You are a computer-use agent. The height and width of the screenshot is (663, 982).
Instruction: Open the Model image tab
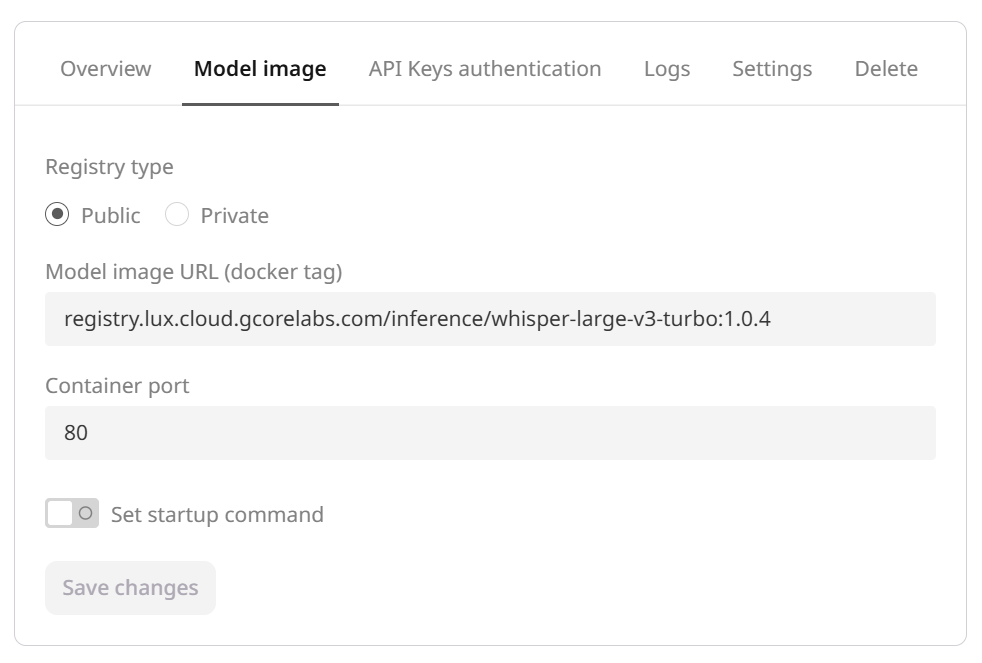point(259,68)
